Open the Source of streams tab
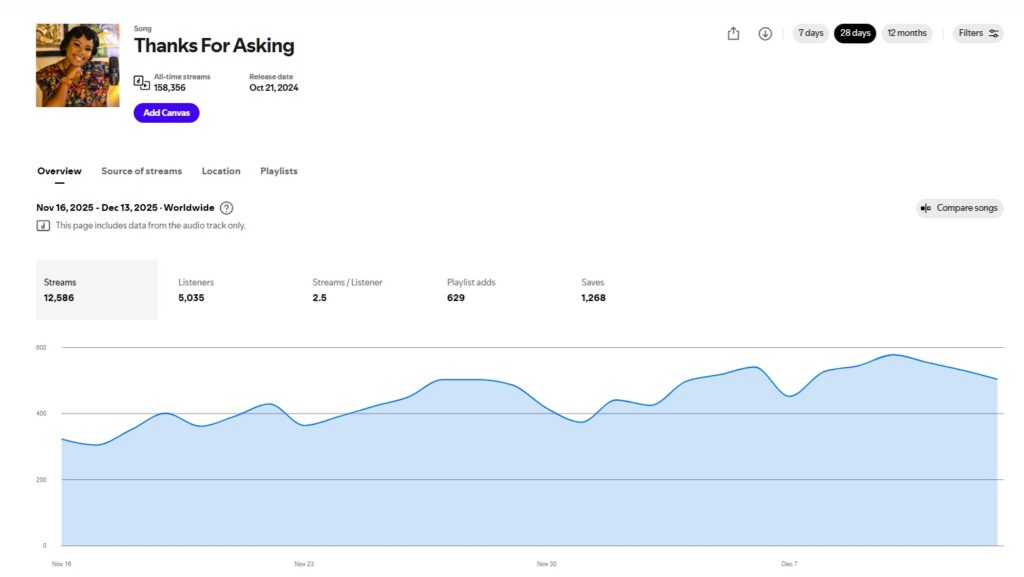Screen dimensions: 1024x577 141,171
